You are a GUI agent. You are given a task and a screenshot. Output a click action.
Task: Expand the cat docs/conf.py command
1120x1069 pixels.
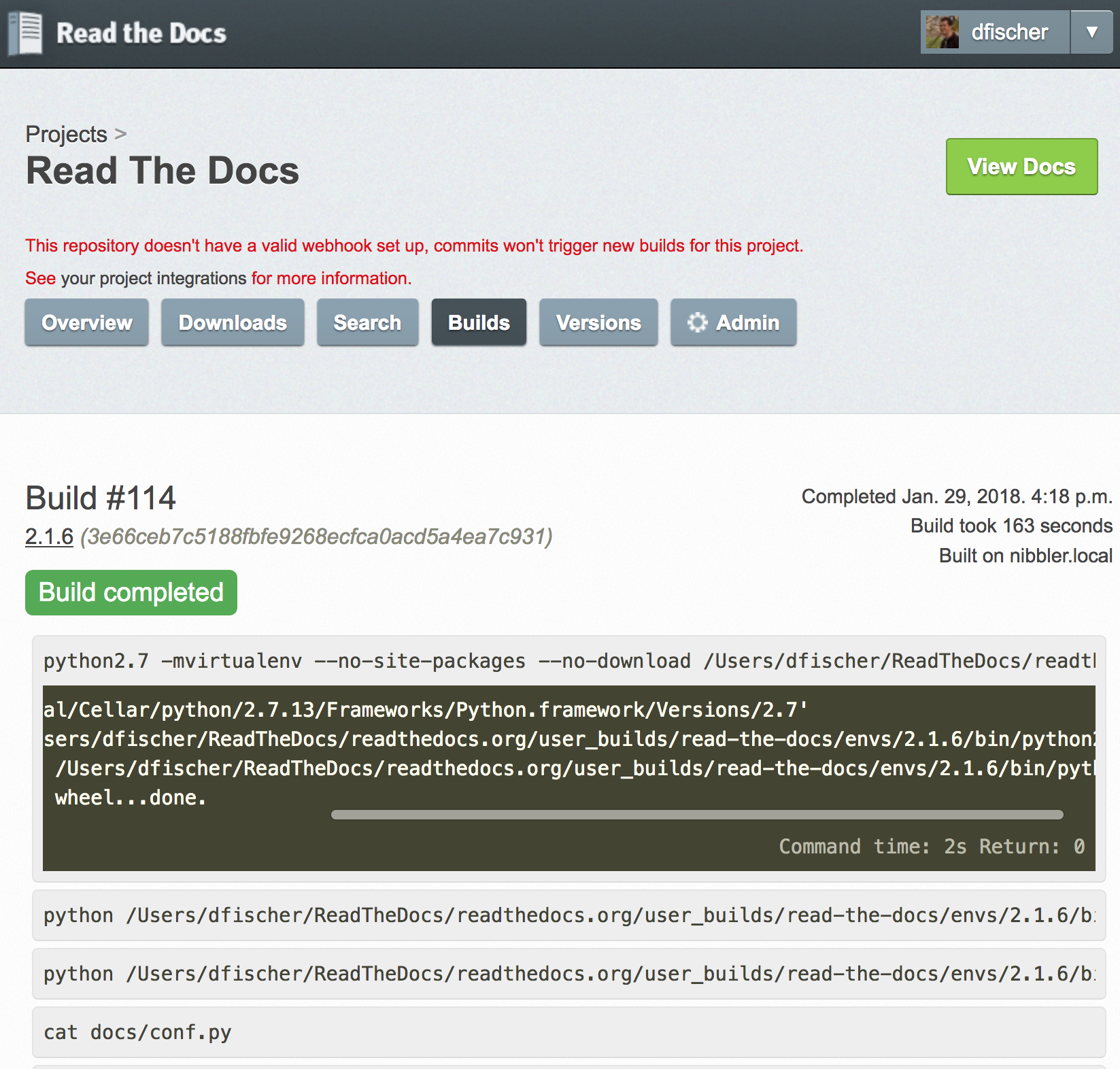pos(569,1032)
